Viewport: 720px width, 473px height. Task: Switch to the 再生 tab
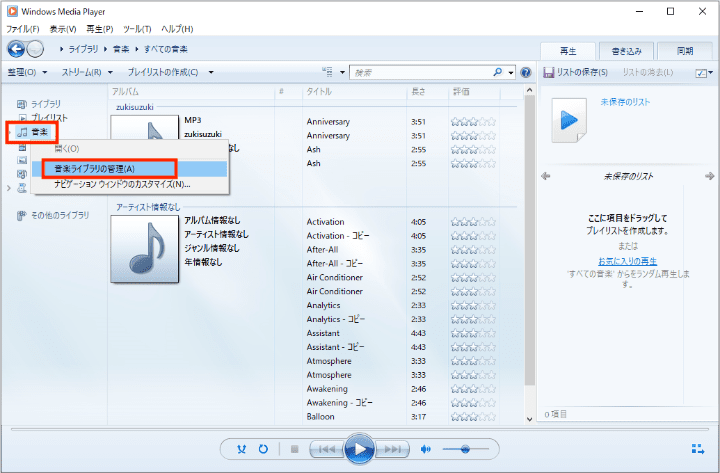point(568,51)
